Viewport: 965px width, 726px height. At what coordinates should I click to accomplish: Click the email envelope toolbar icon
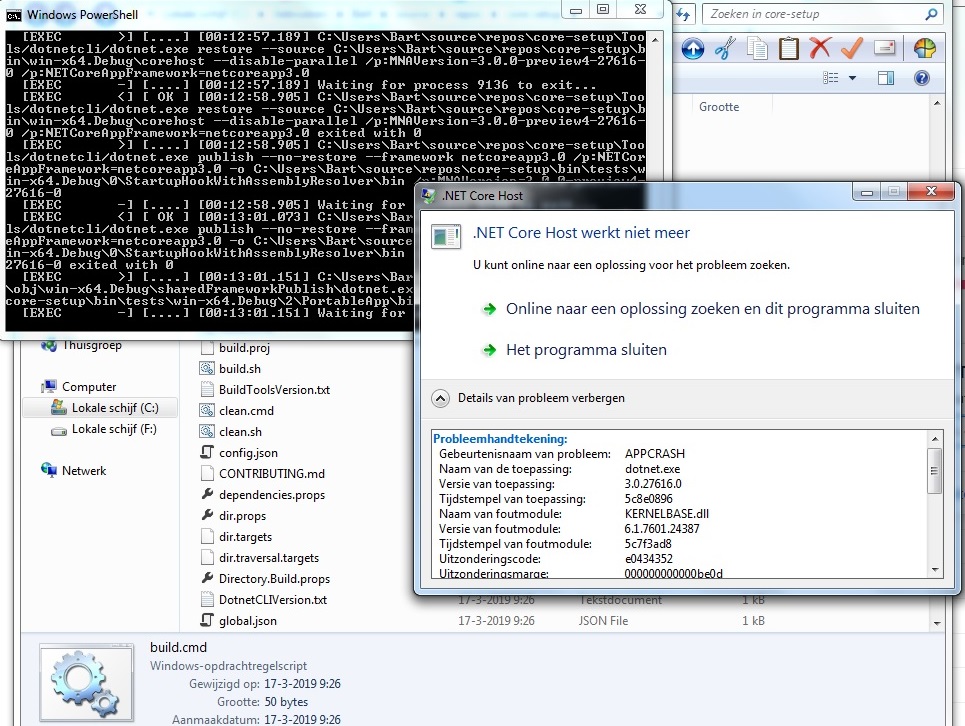[885, 49]
